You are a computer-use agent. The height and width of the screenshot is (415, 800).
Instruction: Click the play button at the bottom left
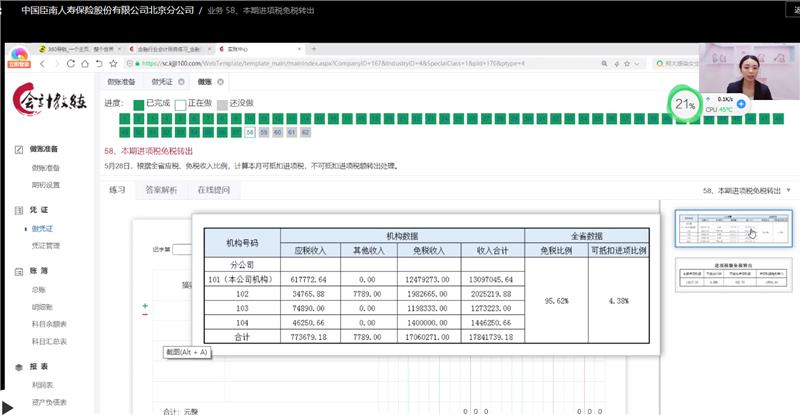pos(8,407)
